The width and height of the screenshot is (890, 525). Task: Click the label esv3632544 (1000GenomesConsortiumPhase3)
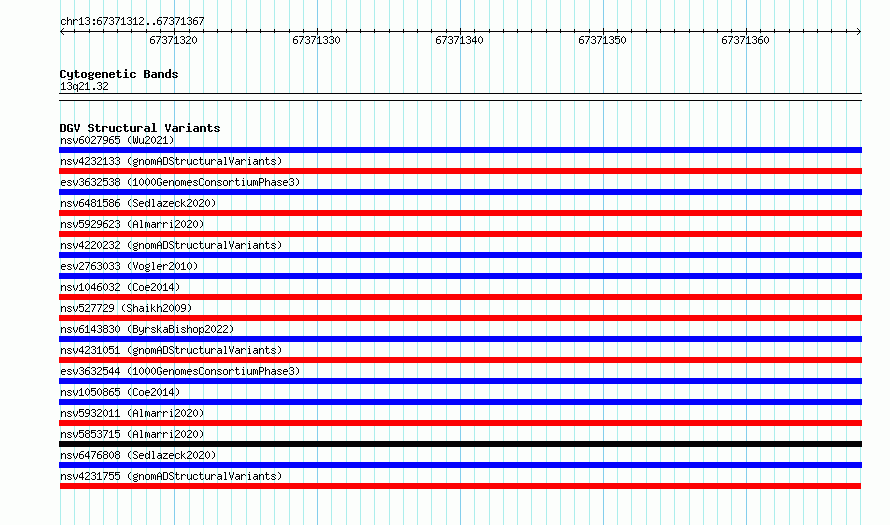coord(180,371)
